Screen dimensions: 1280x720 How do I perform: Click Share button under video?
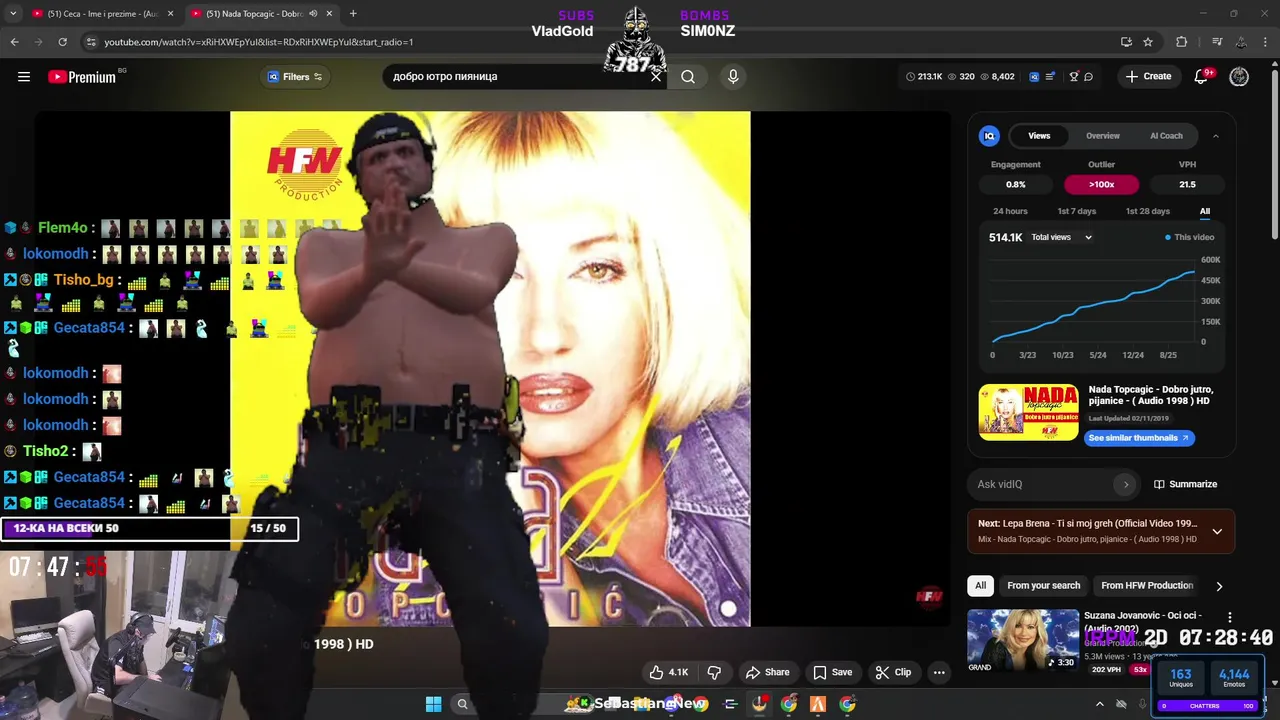click(x=768, y=672)
